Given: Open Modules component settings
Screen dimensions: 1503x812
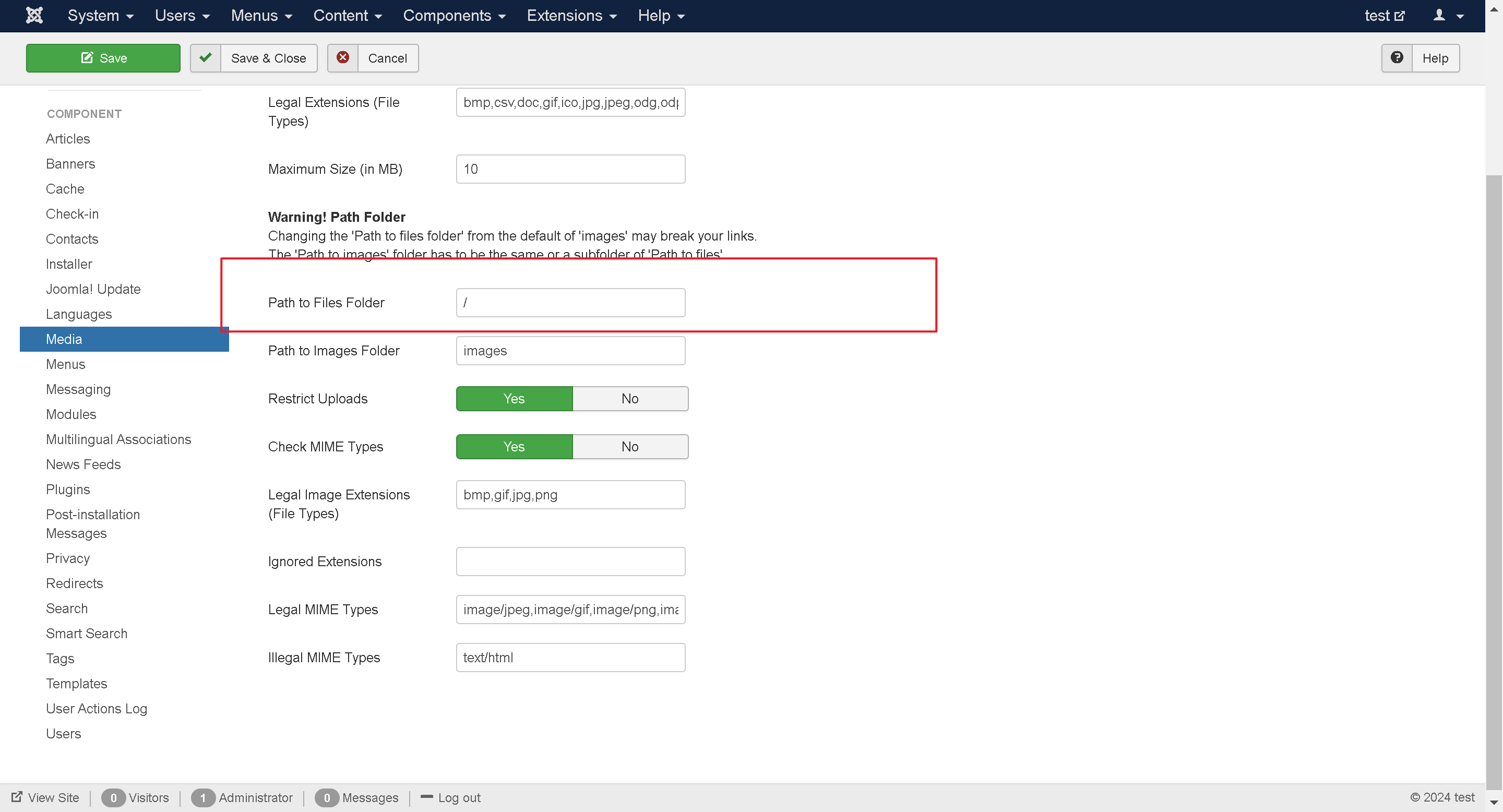Looking at the screenshot, I should click(71, 414).
